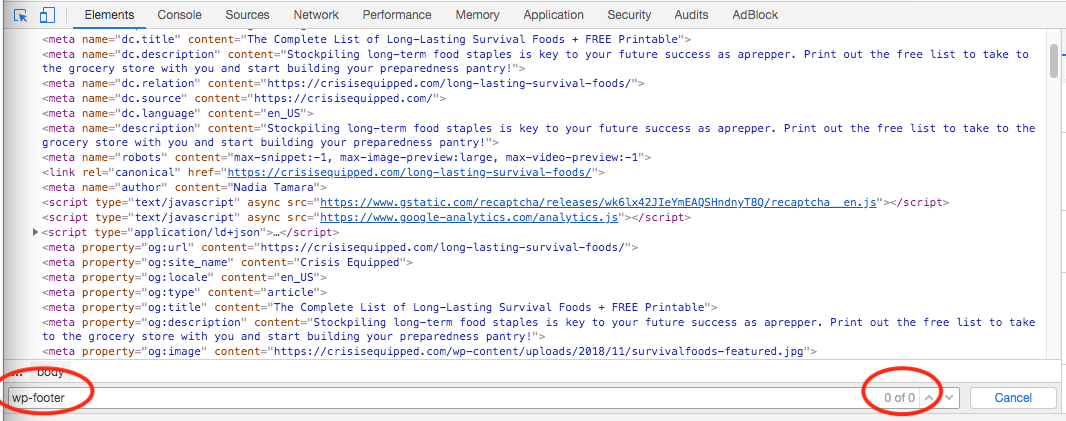Go to next search result arrow

point(950,398)
